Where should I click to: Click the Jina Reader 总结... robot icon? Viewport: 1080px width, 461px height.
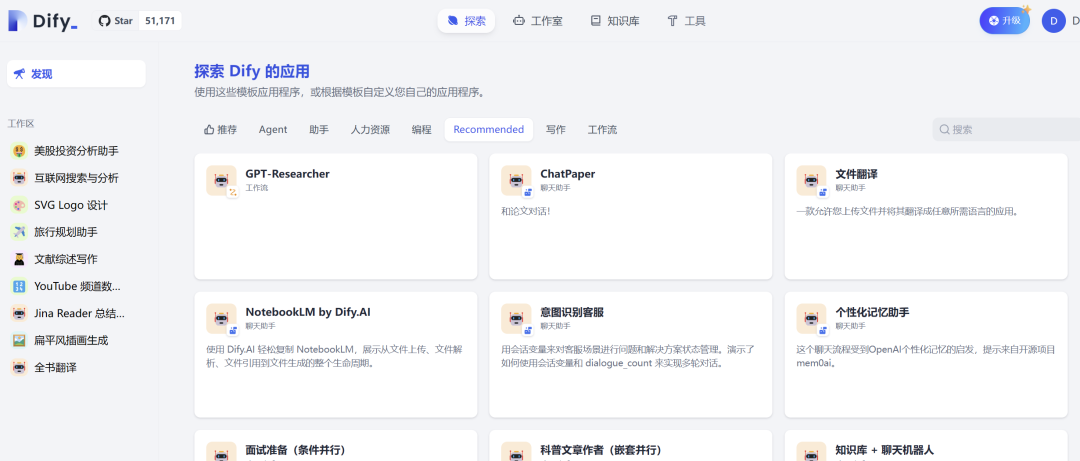(19, 314)
